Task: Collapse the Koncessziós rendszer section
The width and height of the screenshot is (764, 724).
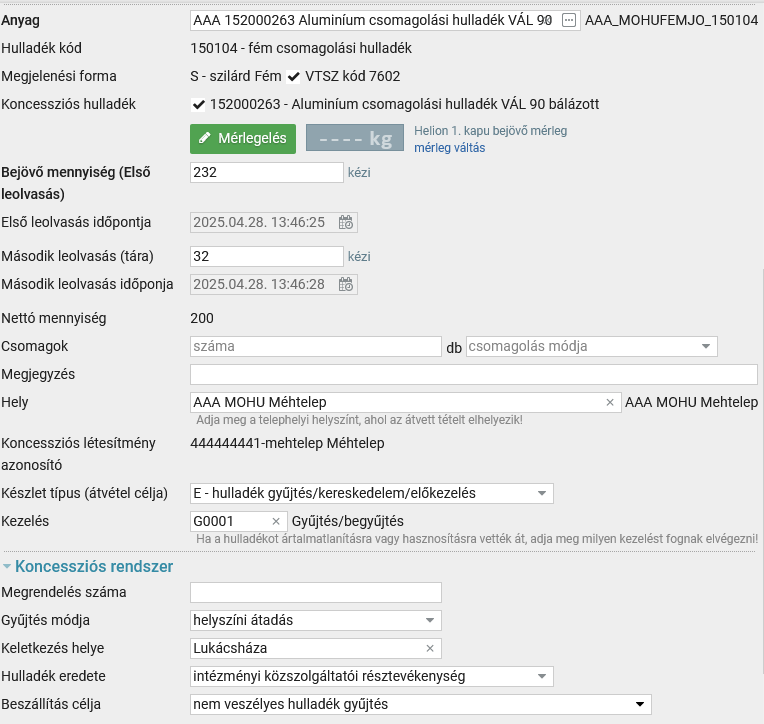Action: (88, 566)
